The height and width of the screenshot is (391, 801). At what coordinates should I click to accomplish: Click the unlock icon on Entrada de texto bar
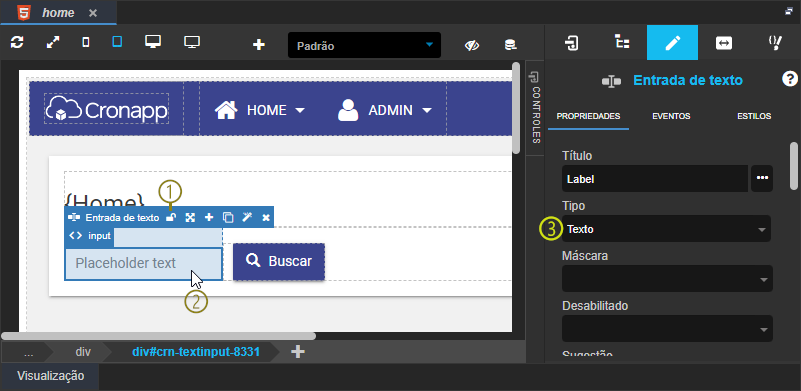[171, 218]
